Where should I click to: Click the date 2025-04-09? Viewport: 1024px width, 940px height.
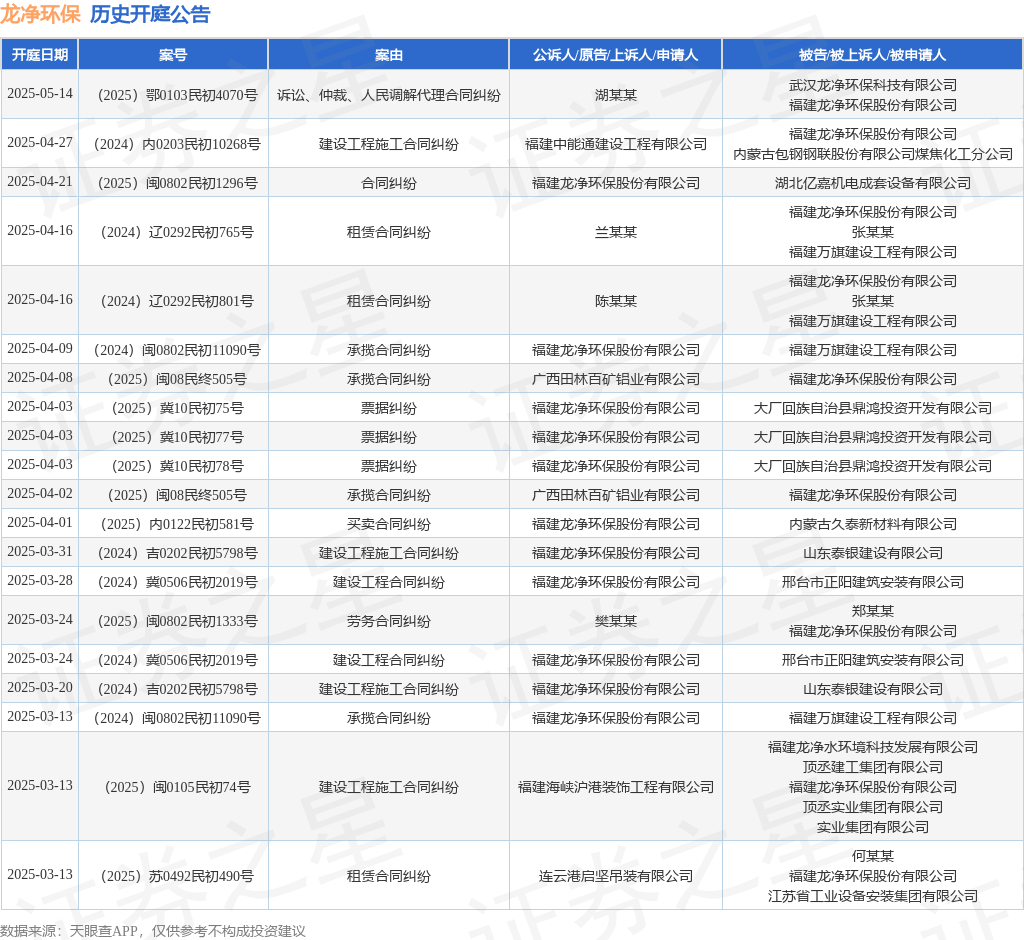click(x=40, y=349)
